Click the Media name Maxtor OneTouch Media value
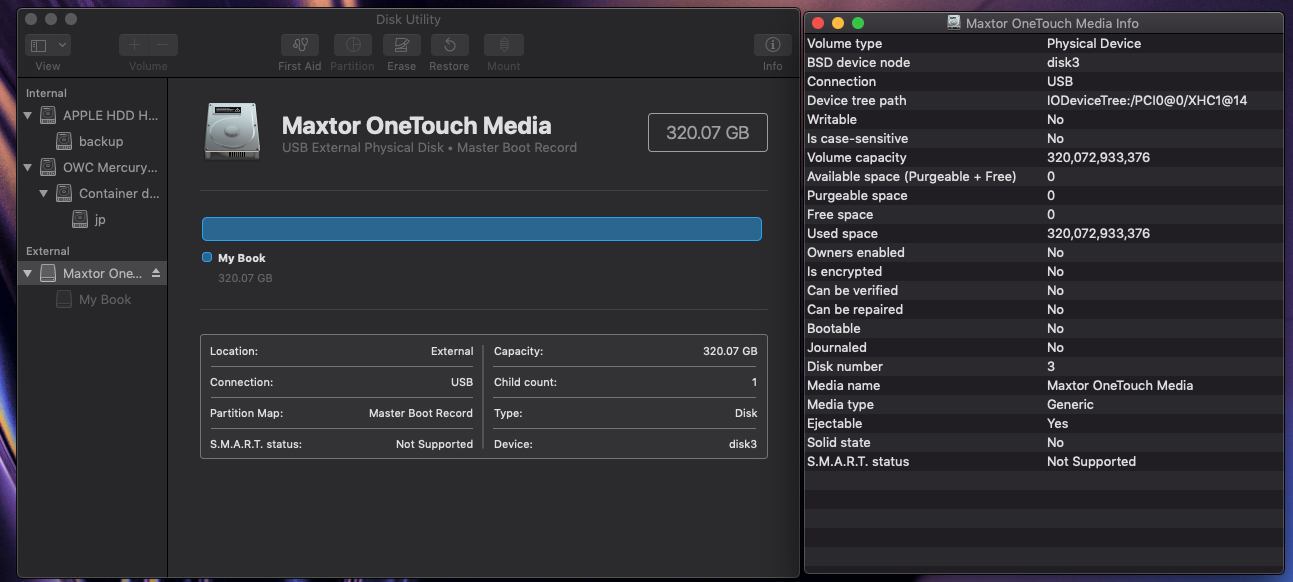1293x582 pixels. tap(1120, 385)
